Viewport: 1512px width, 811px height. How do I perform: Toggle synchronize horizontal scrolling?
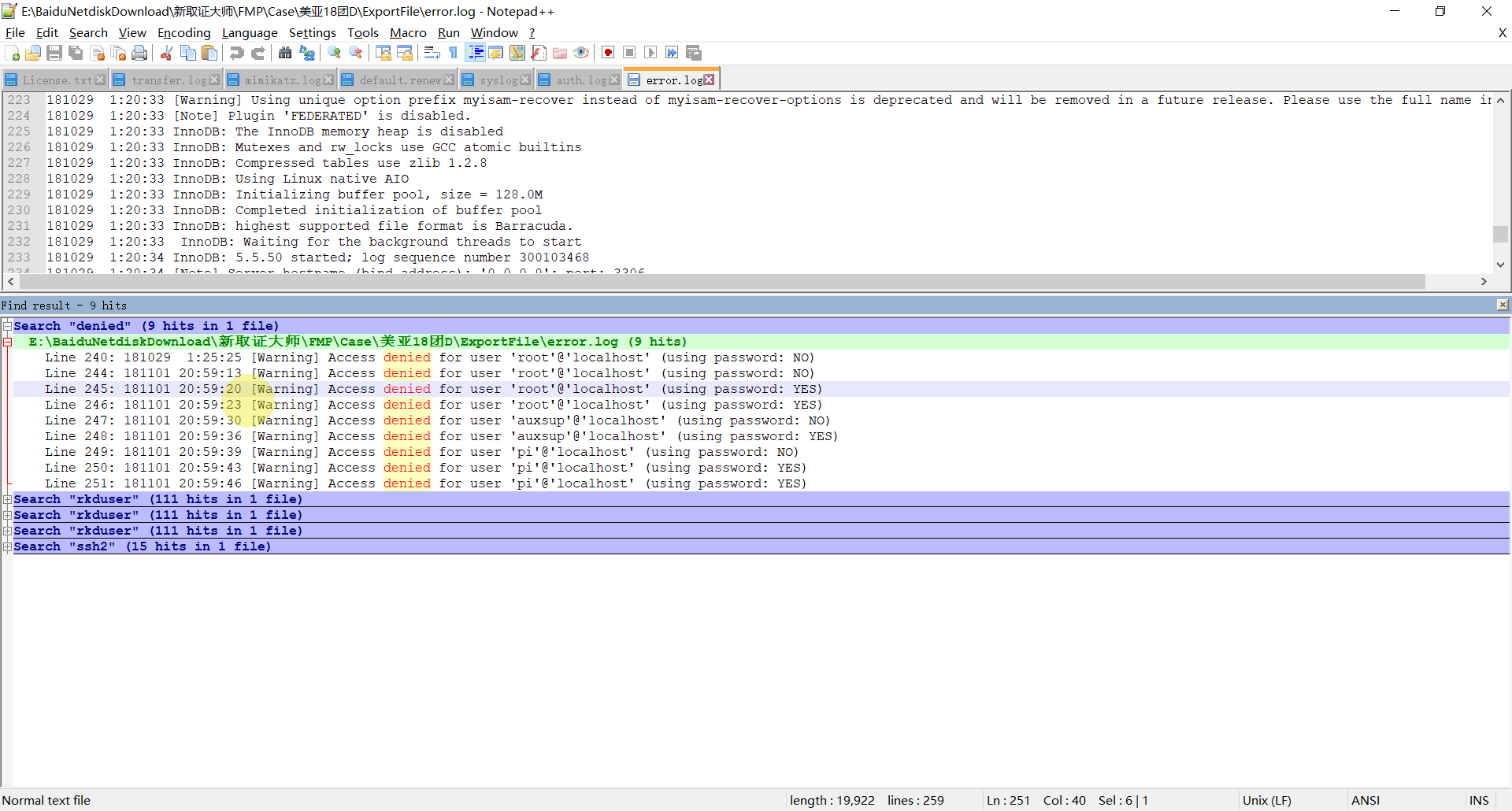tap(405, 53)
